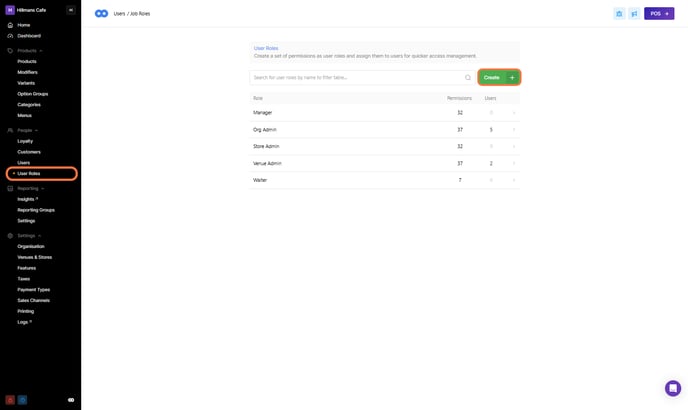Image resolution: width=688 pixels, height=410 pixels.
Task: Click the search magnifier icon
Action: (x=467, y=77)
